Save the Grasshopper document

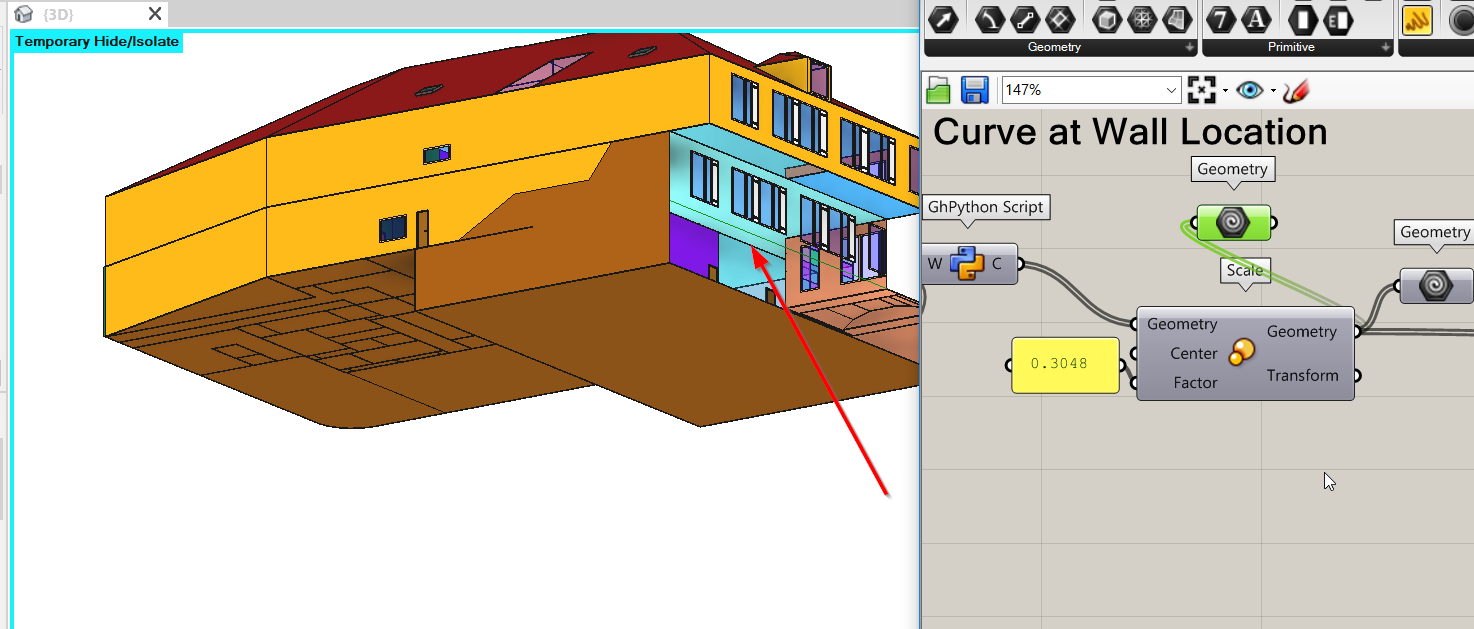[x=975, y=90]
